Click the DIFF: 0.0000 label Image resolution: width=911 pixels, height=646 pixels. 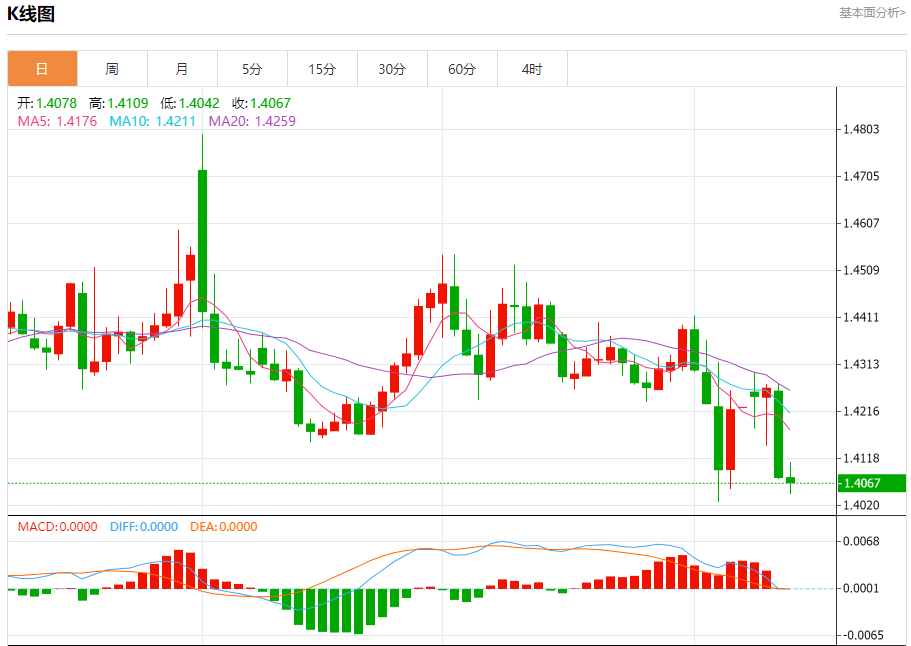coord(144,527)
